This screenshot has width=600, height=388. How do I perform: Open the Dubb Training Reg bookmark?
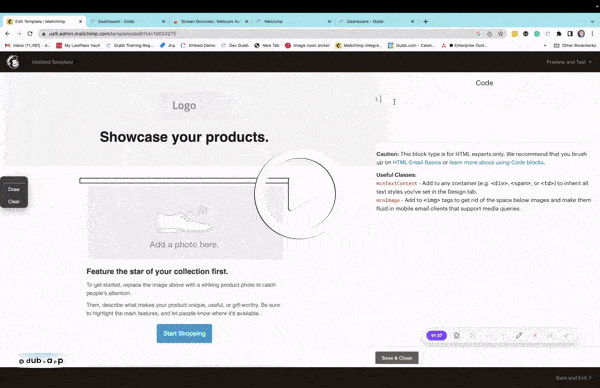(x=130, y=45)
